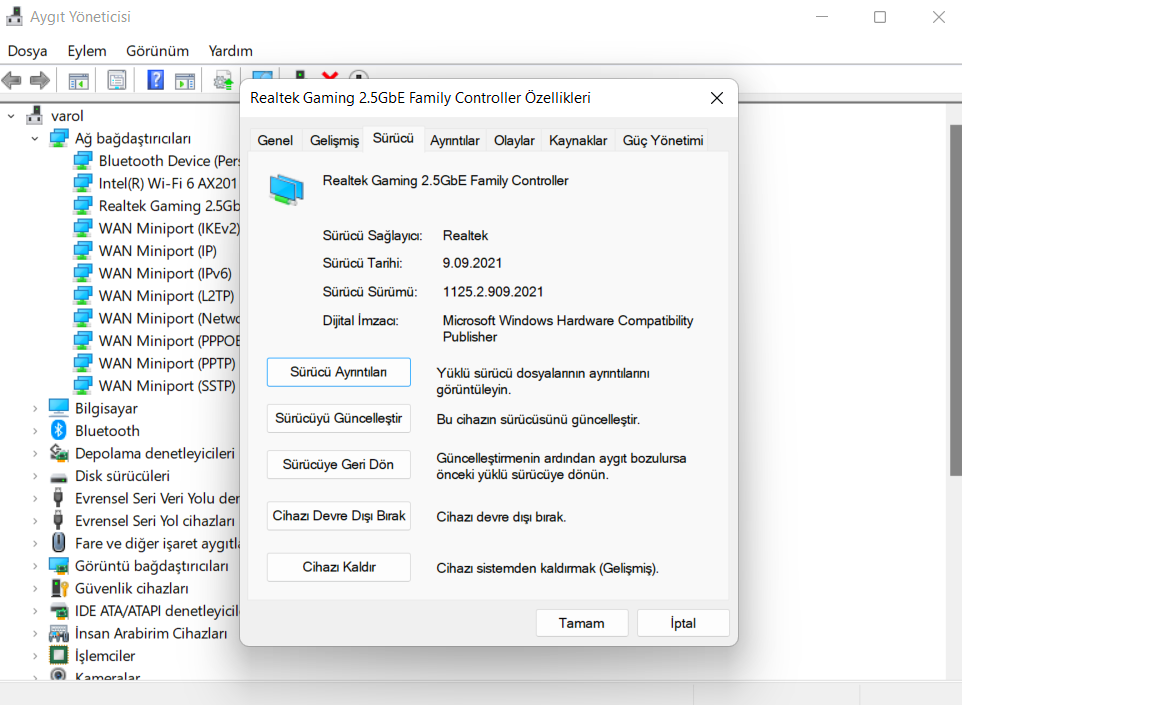Expand the Bilgisayar category
The width and height of the screenshot is (1152, 705).
(x=35, y=408)
